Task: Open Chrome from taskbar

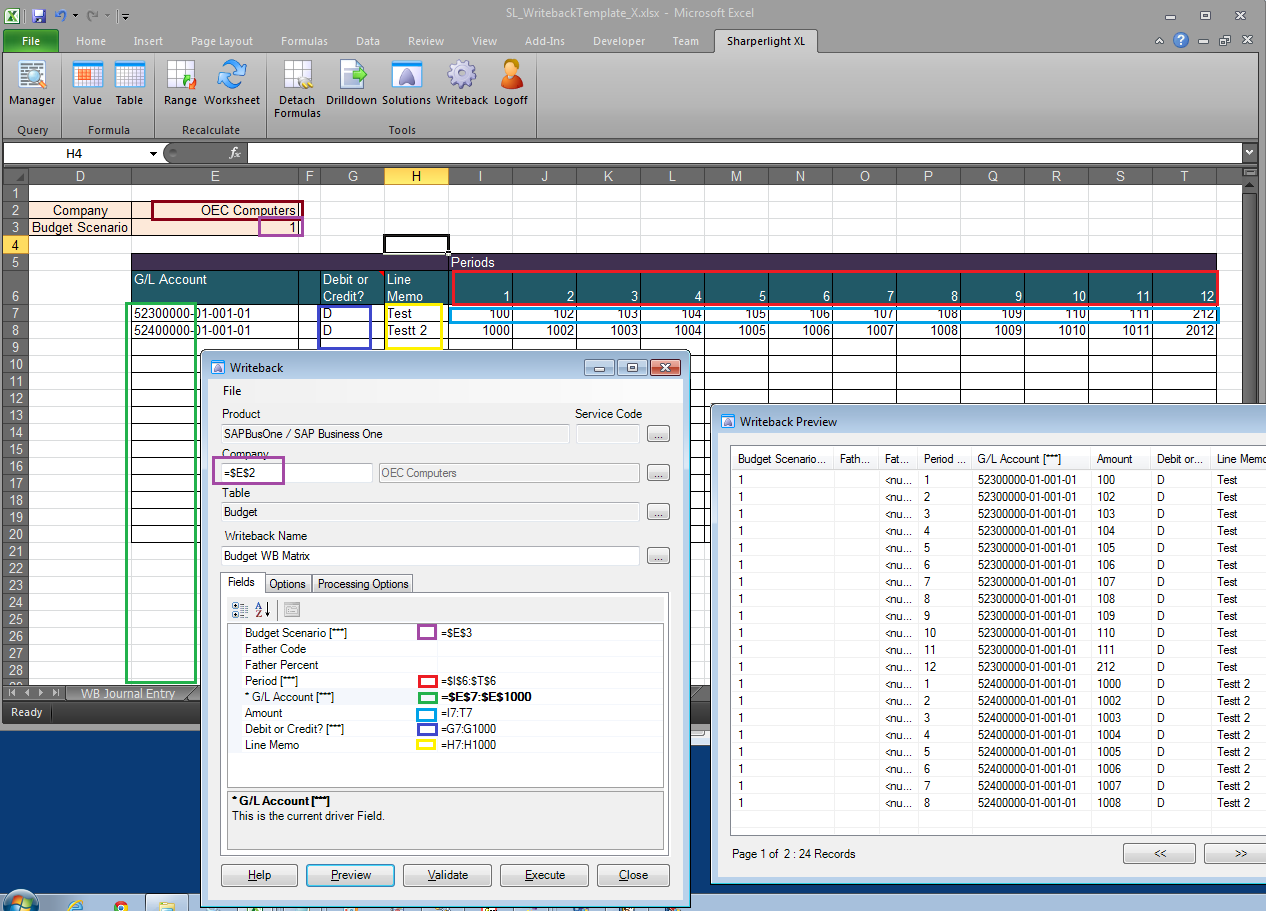Action: coord(121,906)
